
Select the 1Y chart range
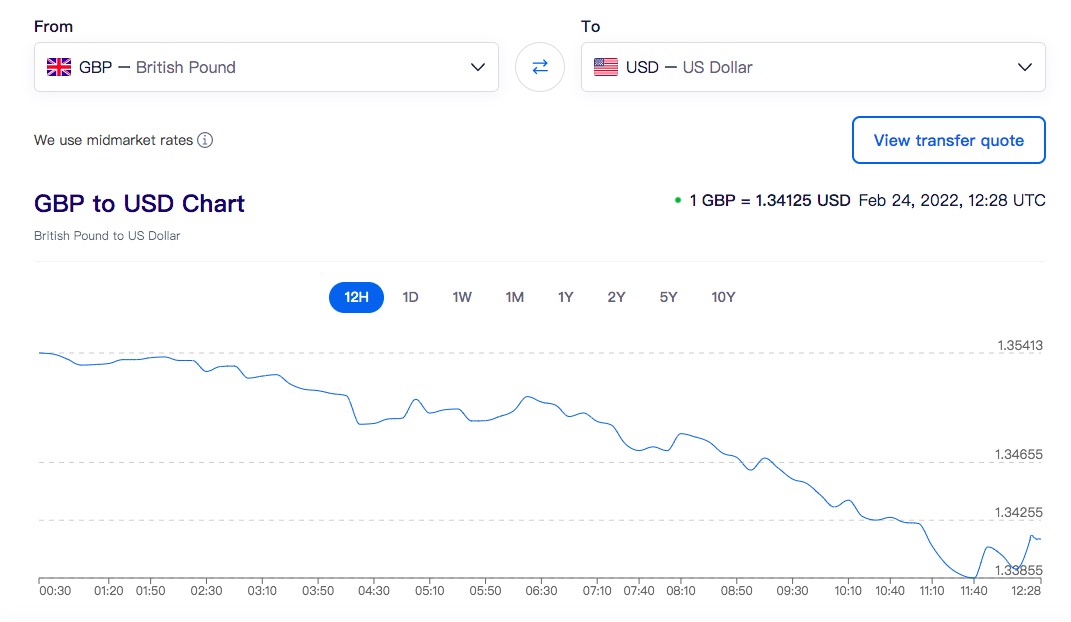coord(566,297)
